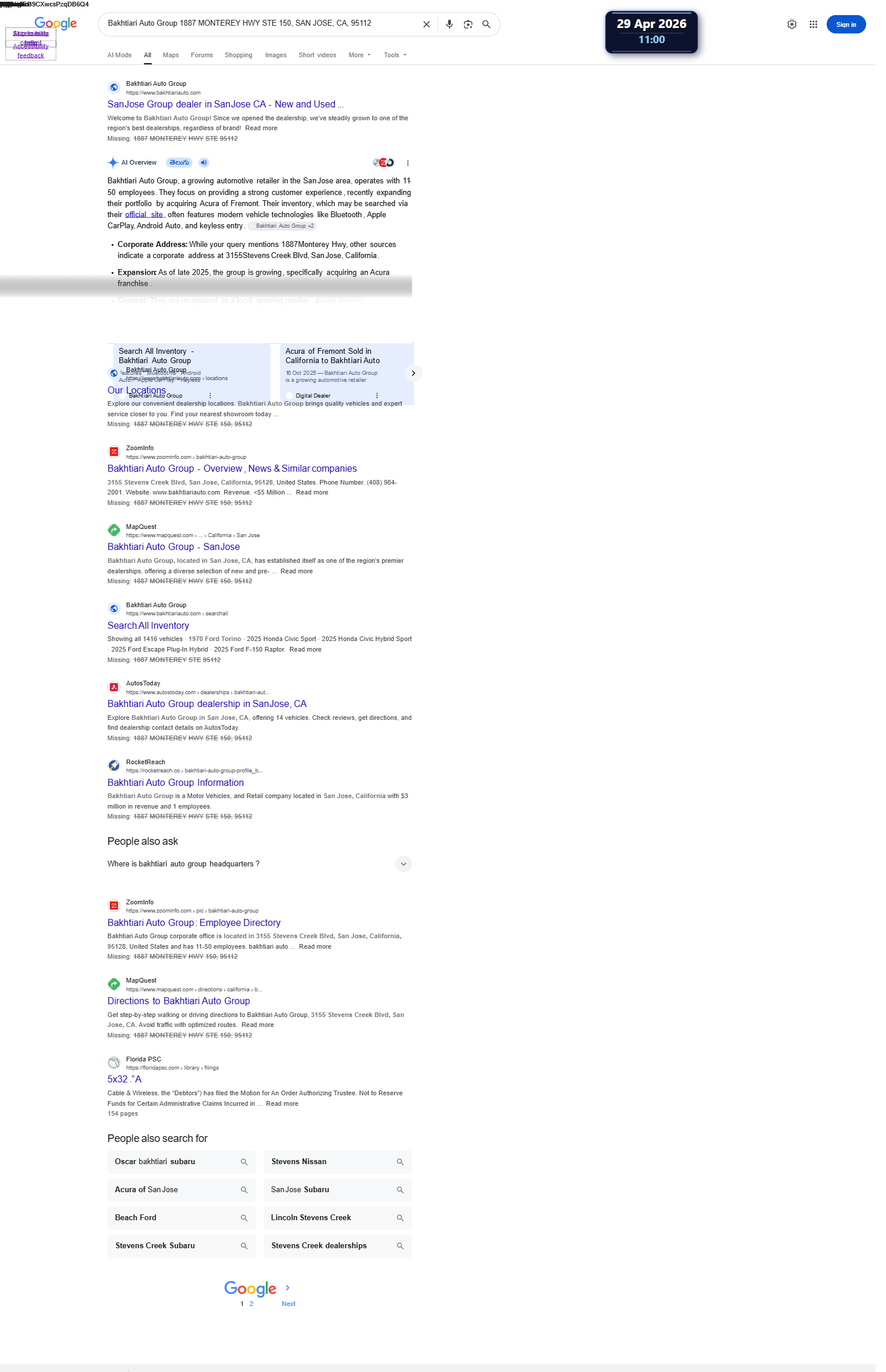Advance source cards with right arrow

coord(413,373)
